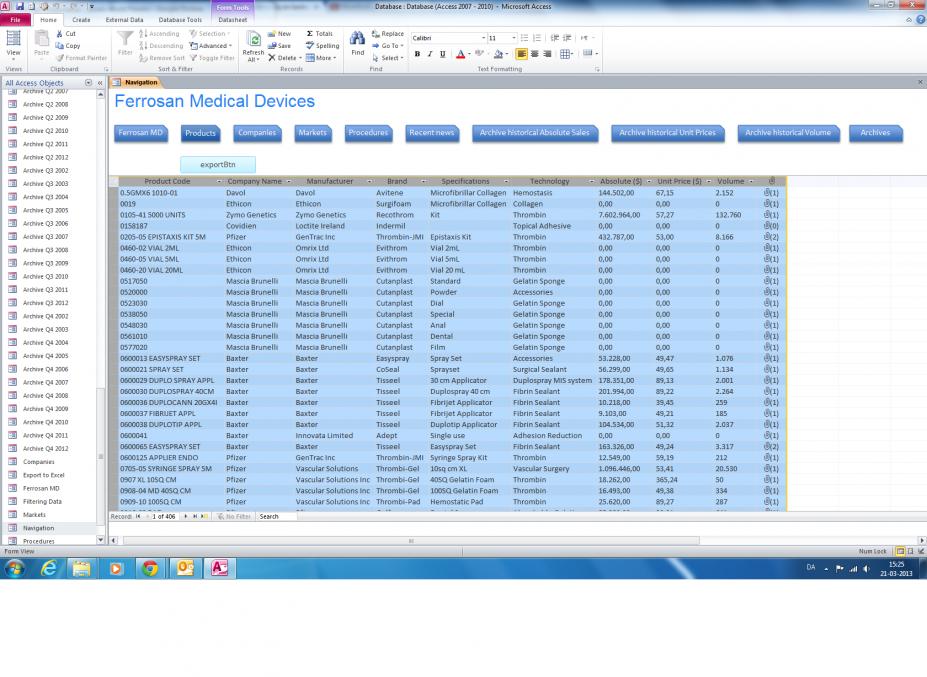
Task: Click the Cut scissors icon
Action: tap(60, 34)
